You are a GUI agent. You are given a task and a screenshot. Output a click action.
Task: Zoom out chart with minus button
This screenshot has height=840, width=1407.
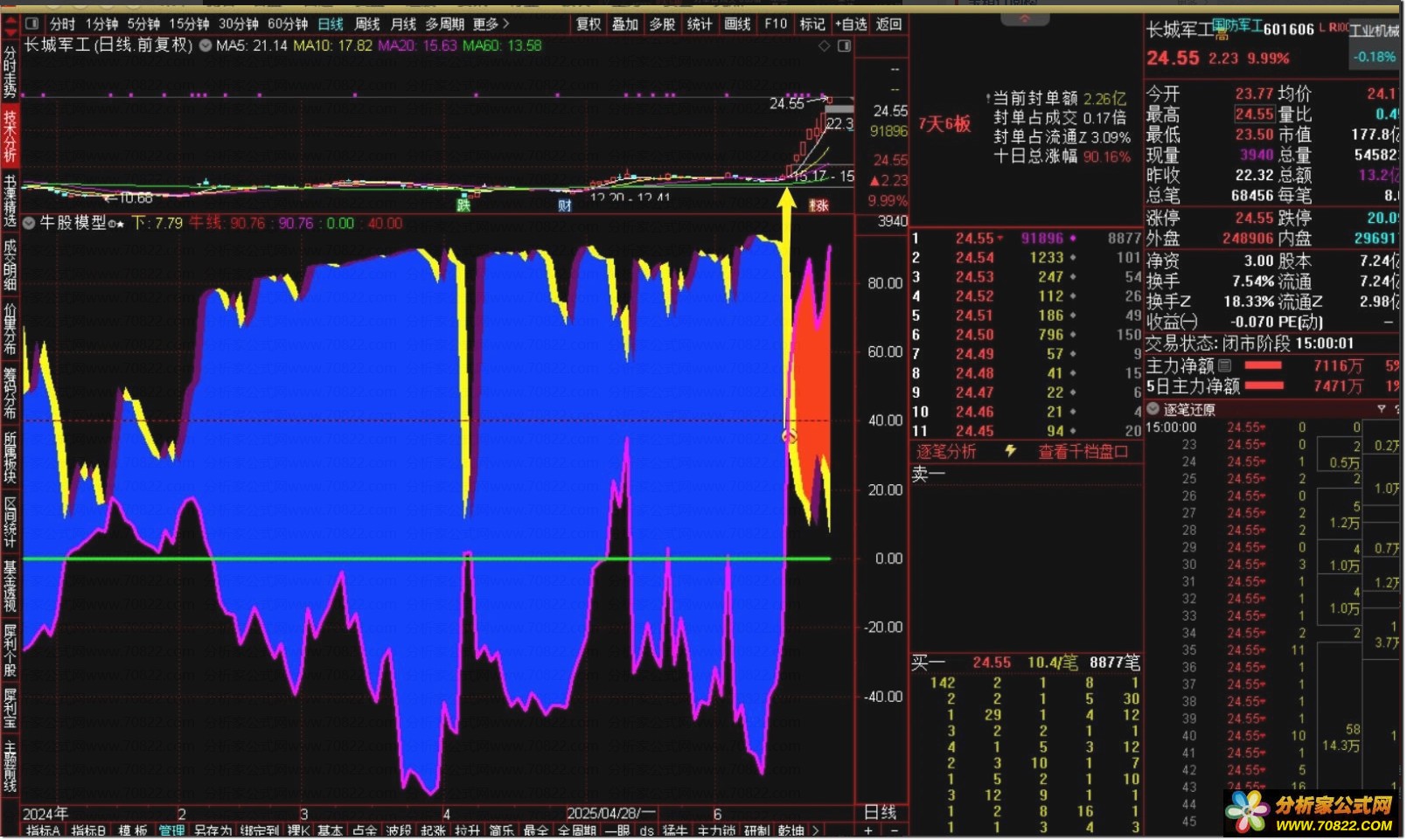point(893,831)
